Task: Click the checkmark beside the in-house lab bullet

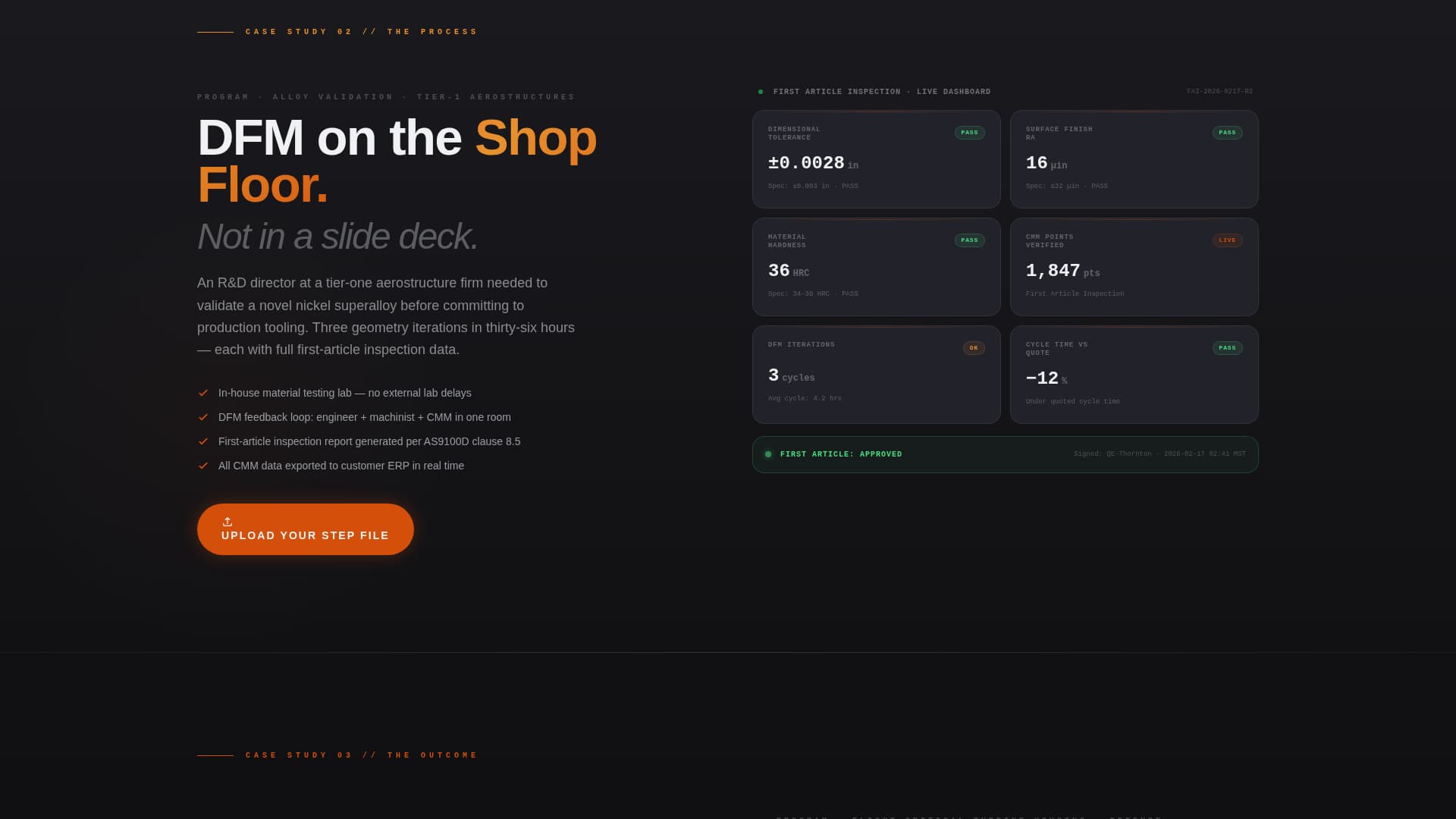Action: (x=203, y=392)
